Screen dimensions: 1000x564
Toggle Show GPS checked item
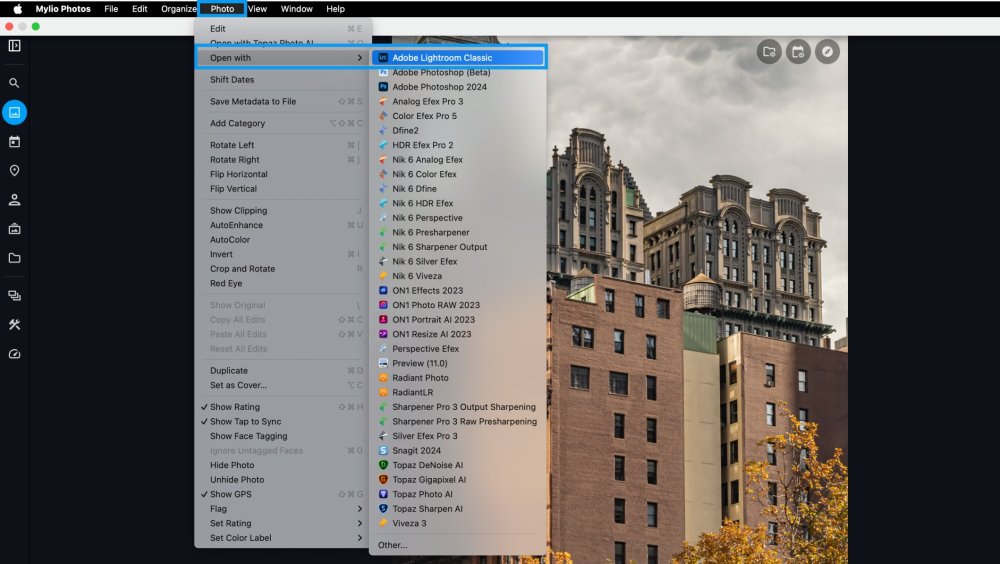pyautogui.click(x=282, y=494)
